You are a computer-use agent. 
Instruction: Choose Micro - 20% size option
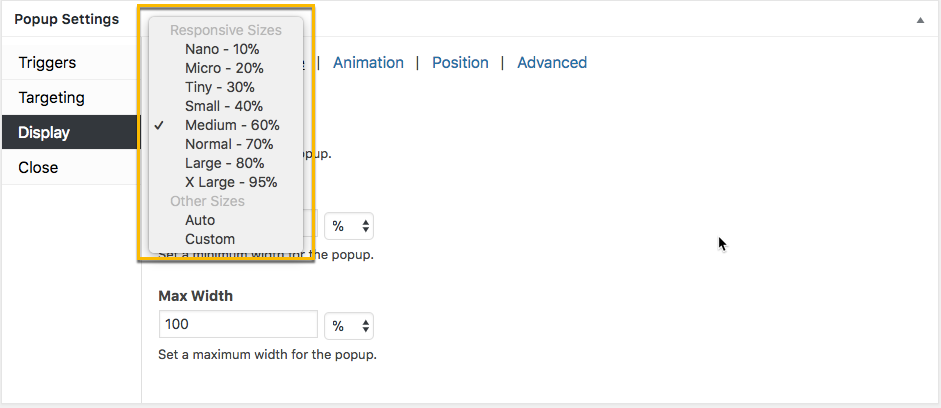tap(224, 68)
